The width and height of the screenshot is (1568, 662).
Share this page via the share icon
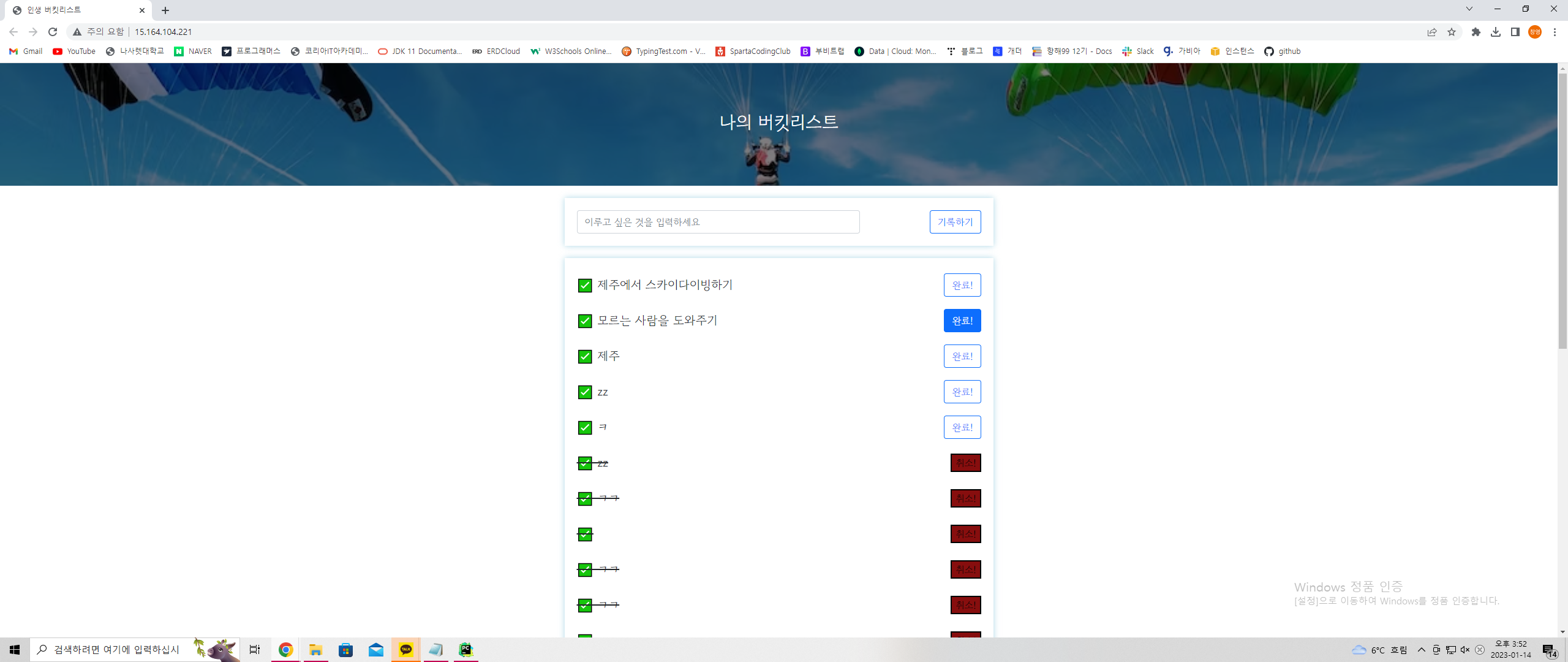pyautogui.click(x=1432, y=32)
